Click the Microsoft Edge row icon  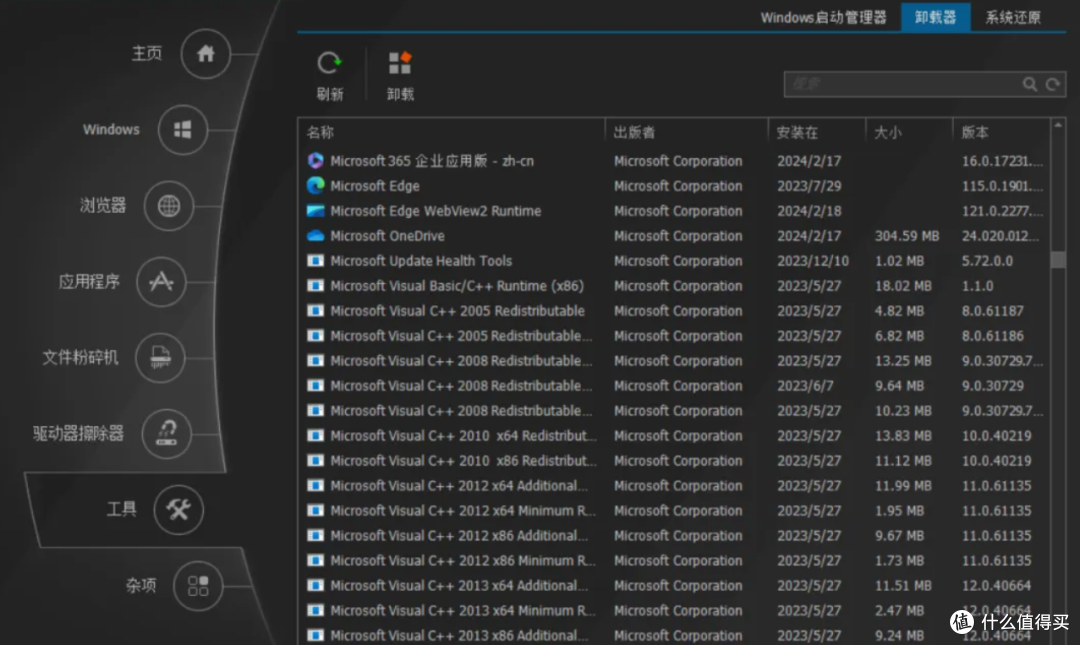tap(315, 185)
